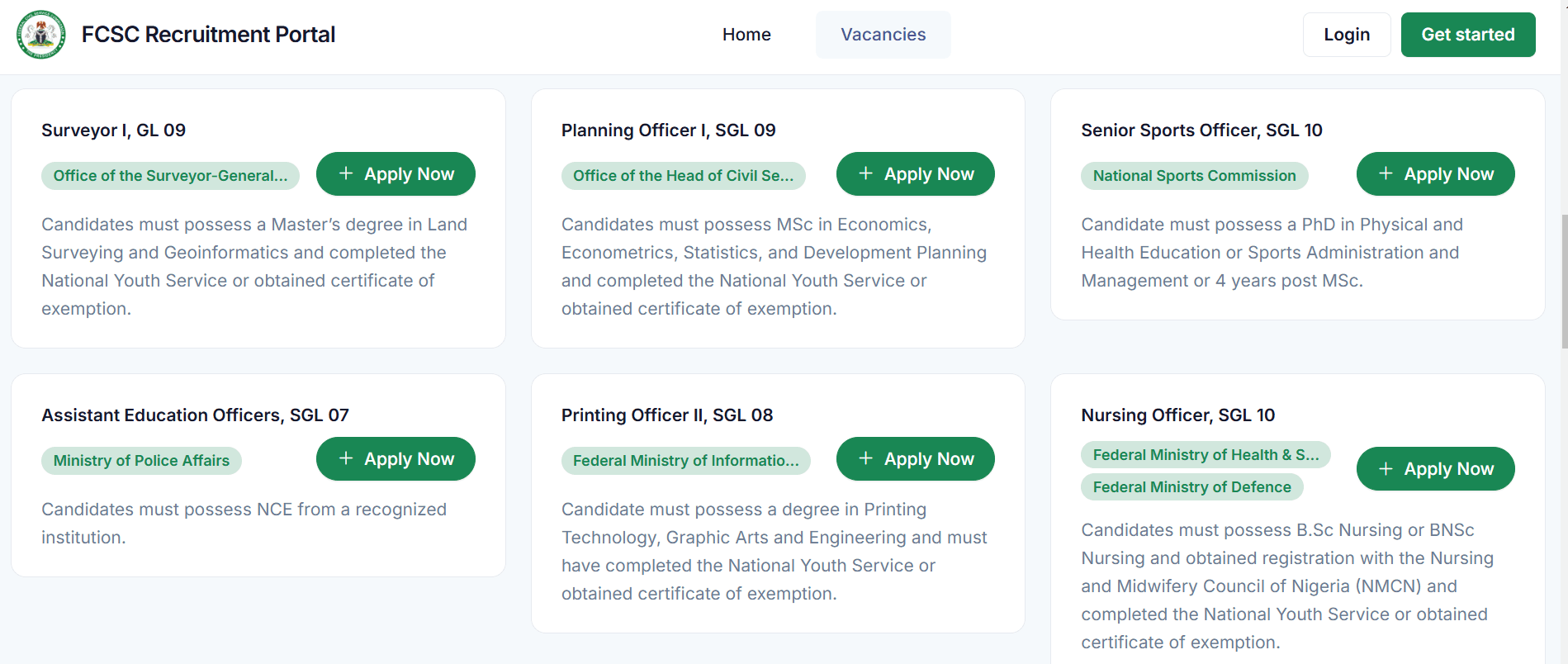Switch to the Vacancies tab
Screen dimensions: 1568x664
coord(883,35)
